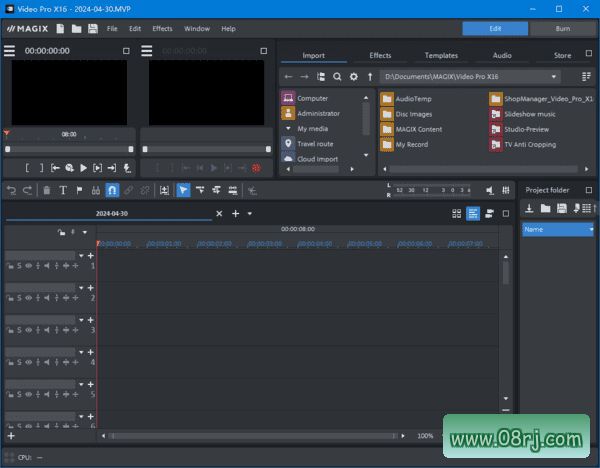Navigate back in Import browser
This screenshot has height=468, width=600.
coord(288,77)
